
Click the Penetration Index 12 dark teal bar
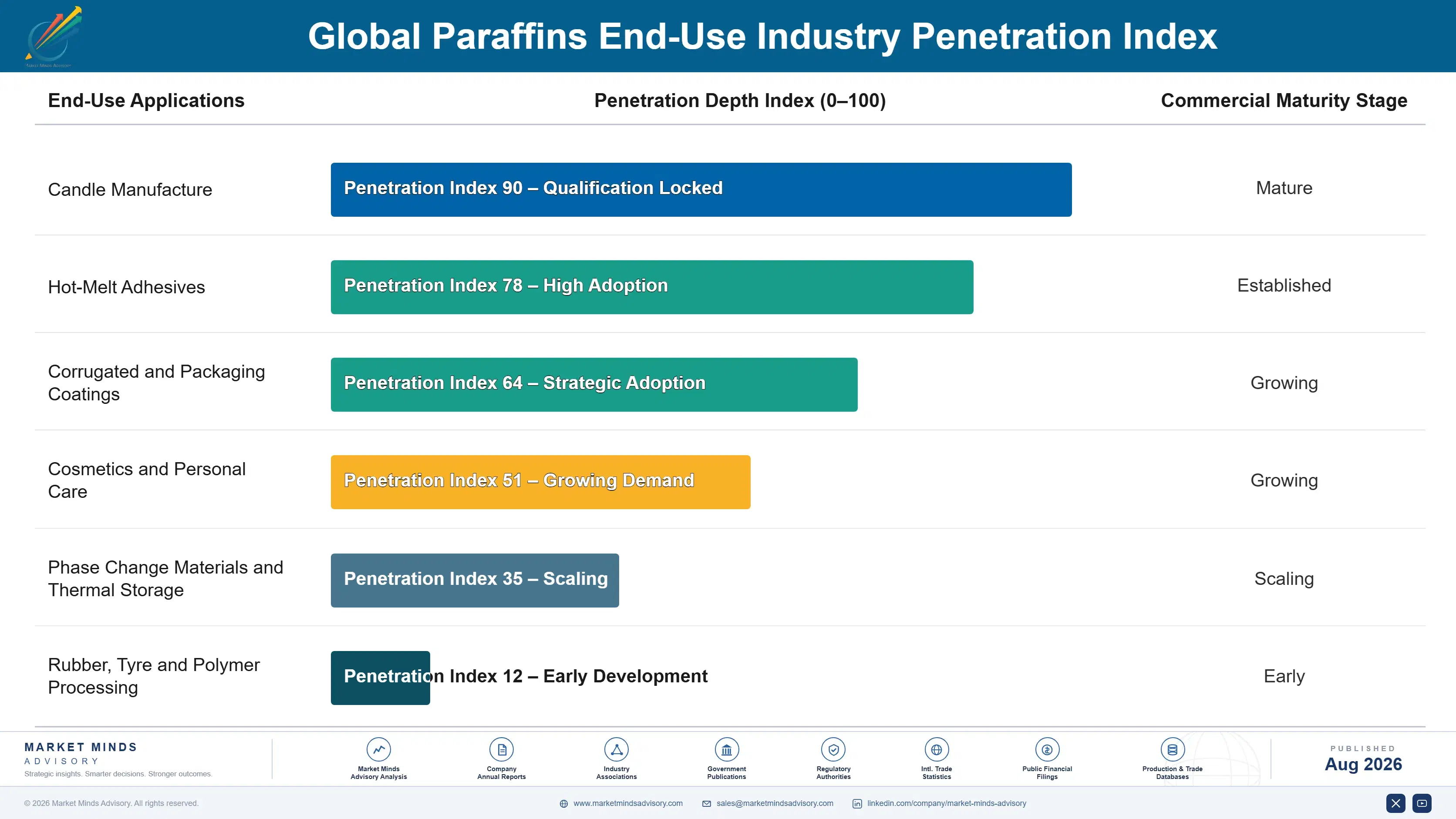[x=381, y=678]
